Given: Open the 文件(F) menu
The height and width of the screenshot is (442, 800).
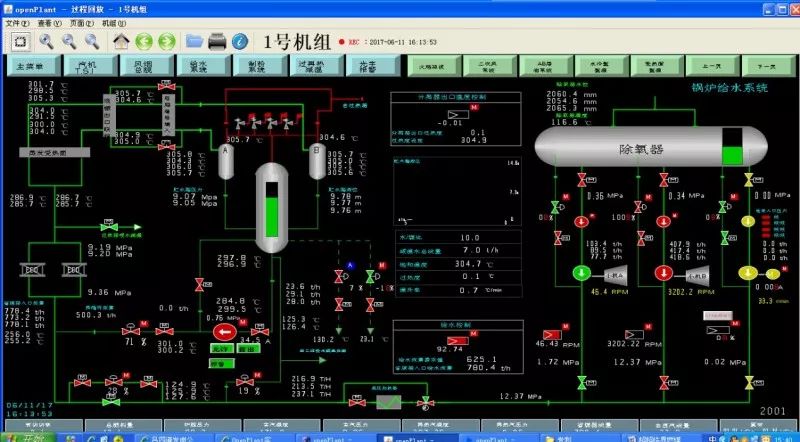Looking at the screenshot, I should (17, 20).
